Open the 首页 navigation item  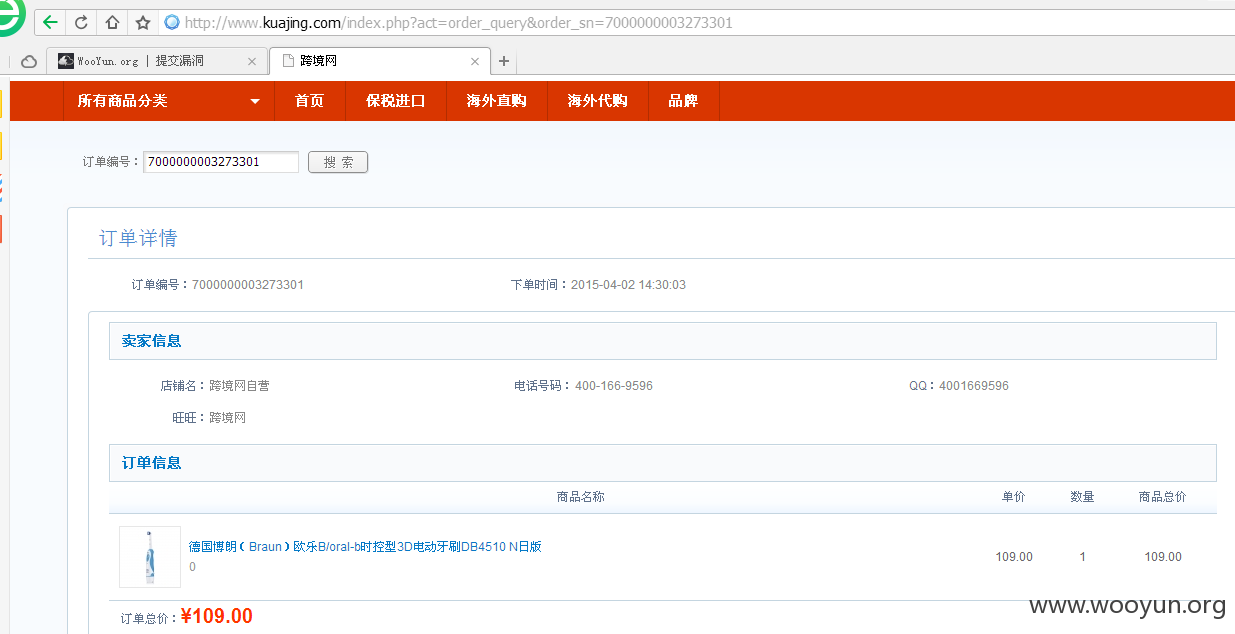click(x=309, y=101)
